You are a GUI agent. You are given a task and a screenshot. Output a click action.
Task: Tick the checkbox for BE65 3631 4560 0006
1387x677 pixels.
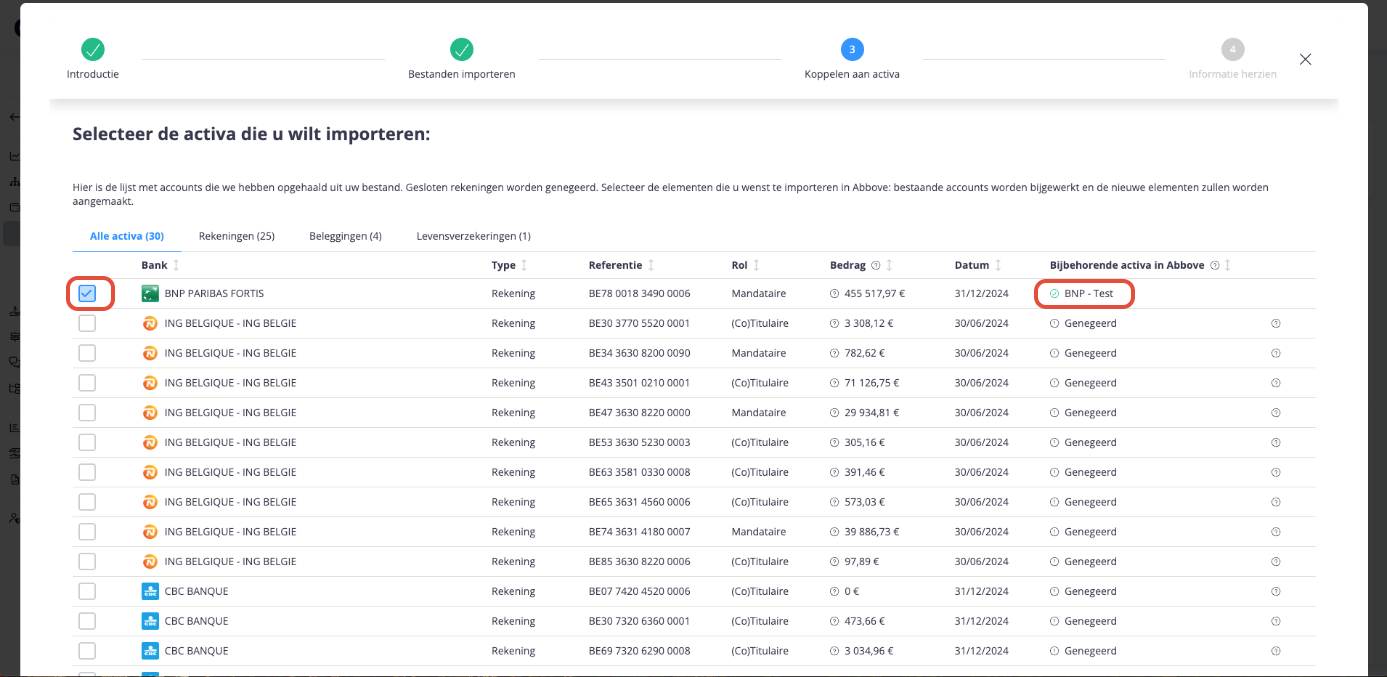pyautogui.click(x=87, y=502)
